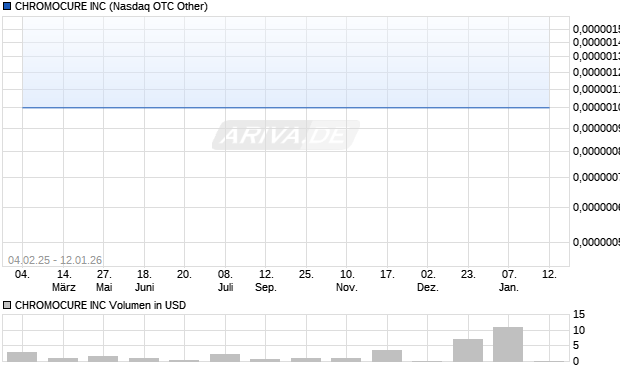Image resolution: width=620 pixels, height=371 pixels.
Task: Click the 14. März axis label
Action: point(64,281)
